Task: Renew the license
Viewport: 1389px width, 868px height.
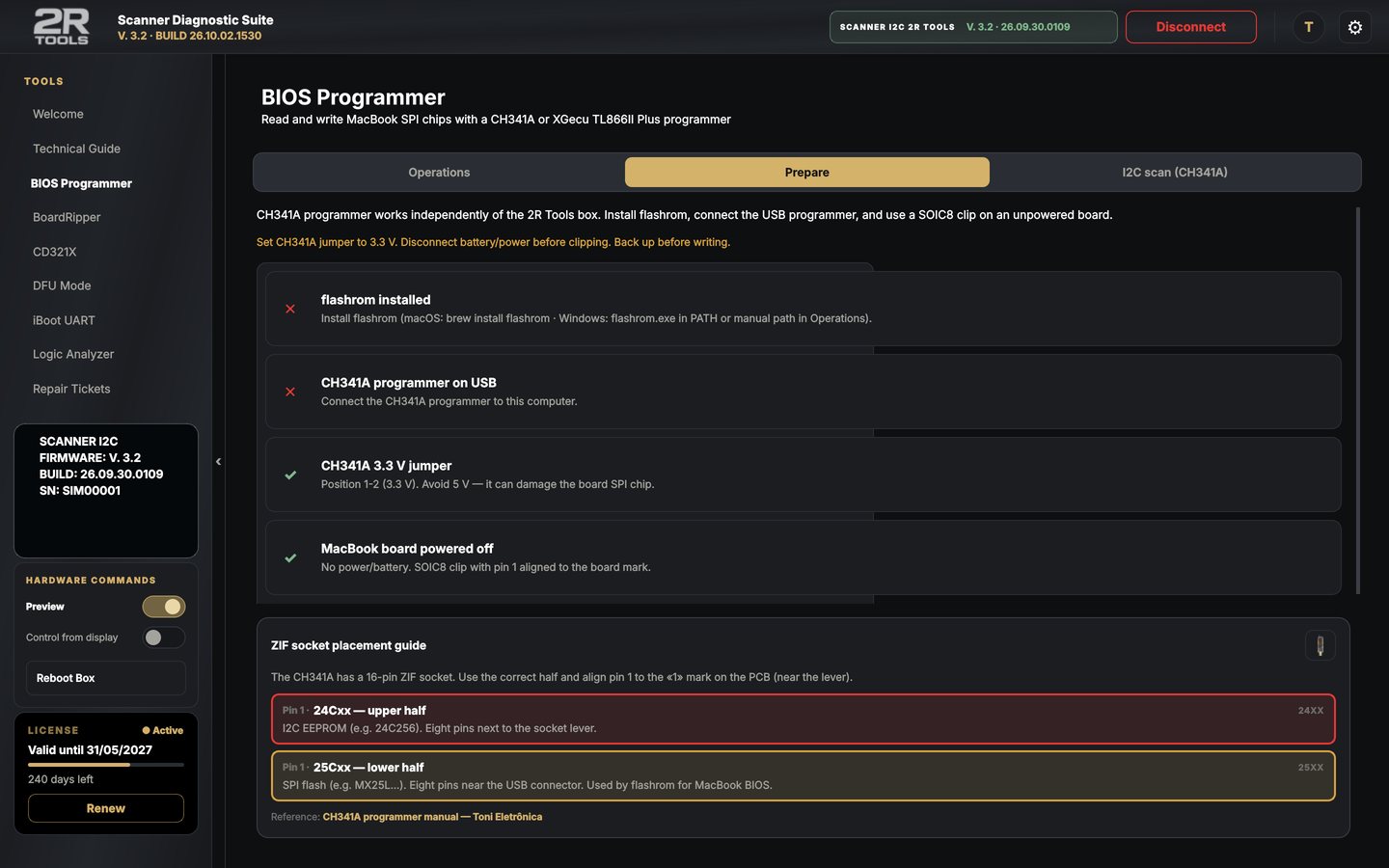Action: [x=106, y=808]
